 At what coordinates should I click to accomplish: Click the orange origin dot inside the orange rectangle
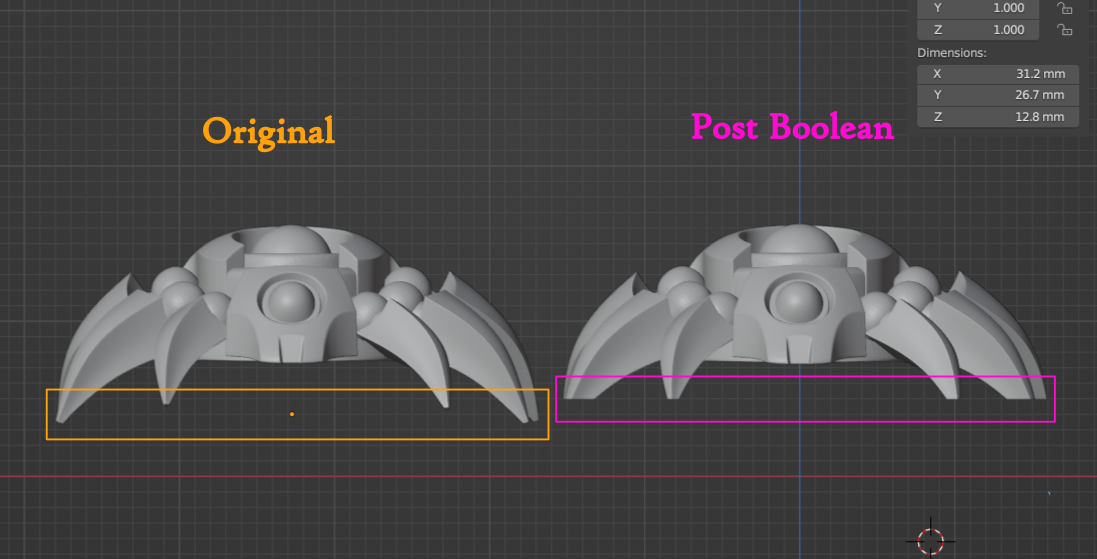[x=292, y=413]
